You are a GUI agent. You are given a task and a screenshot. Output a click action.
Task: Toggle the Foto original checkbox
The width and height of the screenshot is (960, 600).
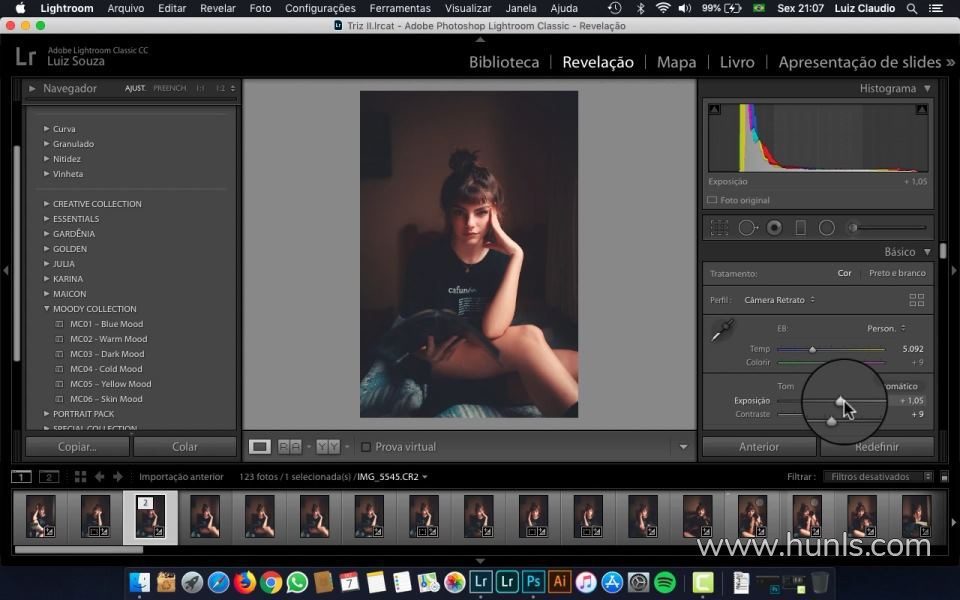click(x=712, y=200)
